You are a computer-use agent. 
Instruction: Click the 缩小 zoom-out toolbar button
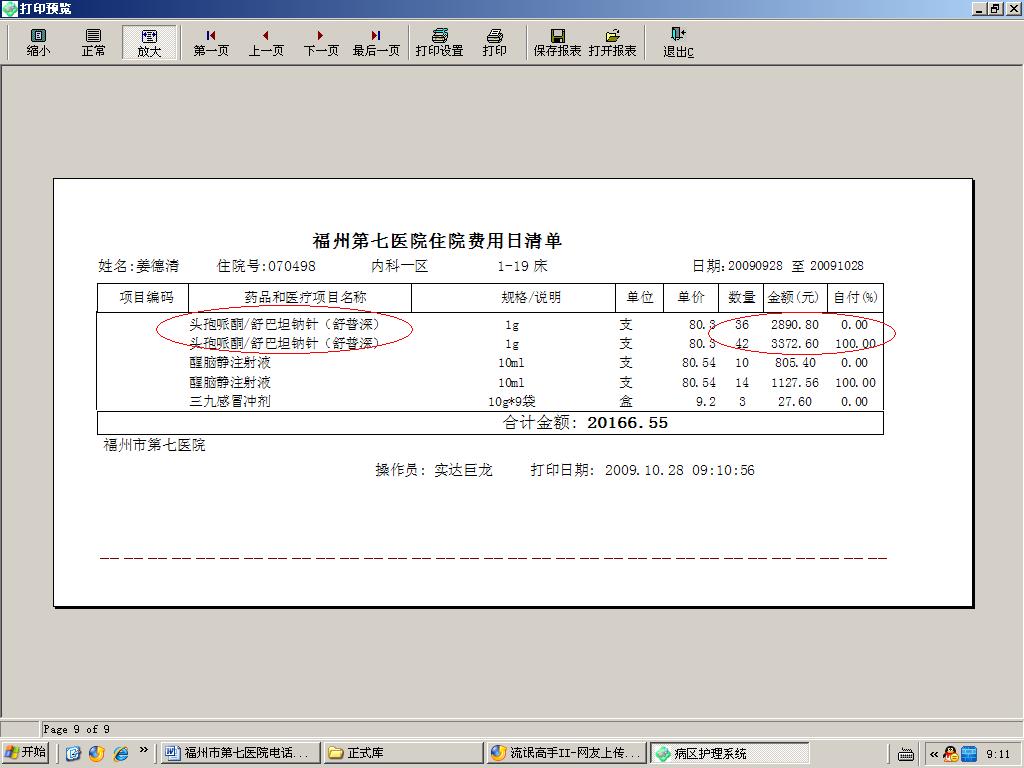(38, 43)
